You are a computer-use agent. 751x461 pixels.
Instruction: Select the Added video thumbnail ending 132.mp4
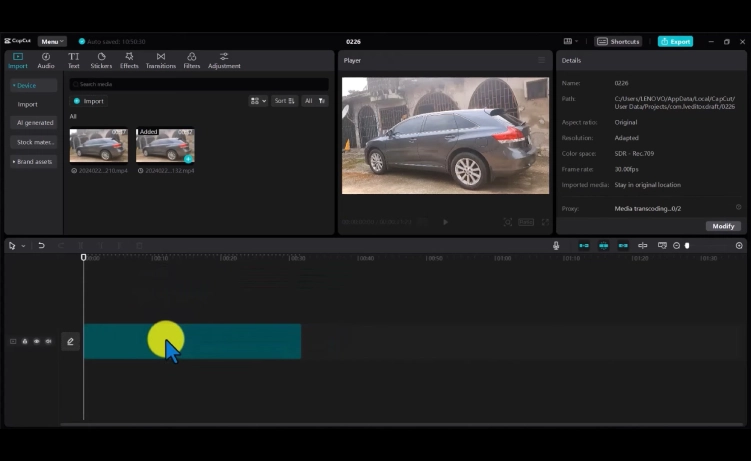point(165,145)
